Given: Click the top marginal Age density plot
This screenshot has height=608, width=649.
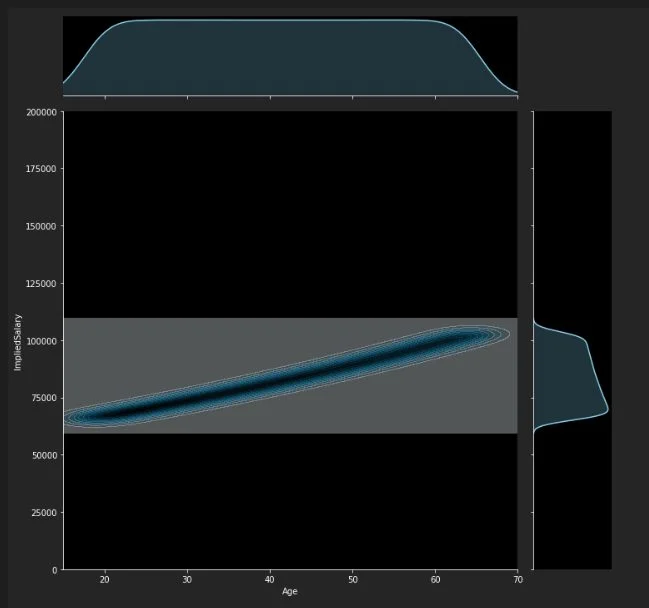Looking at the screenshot, I should (290, 58).
